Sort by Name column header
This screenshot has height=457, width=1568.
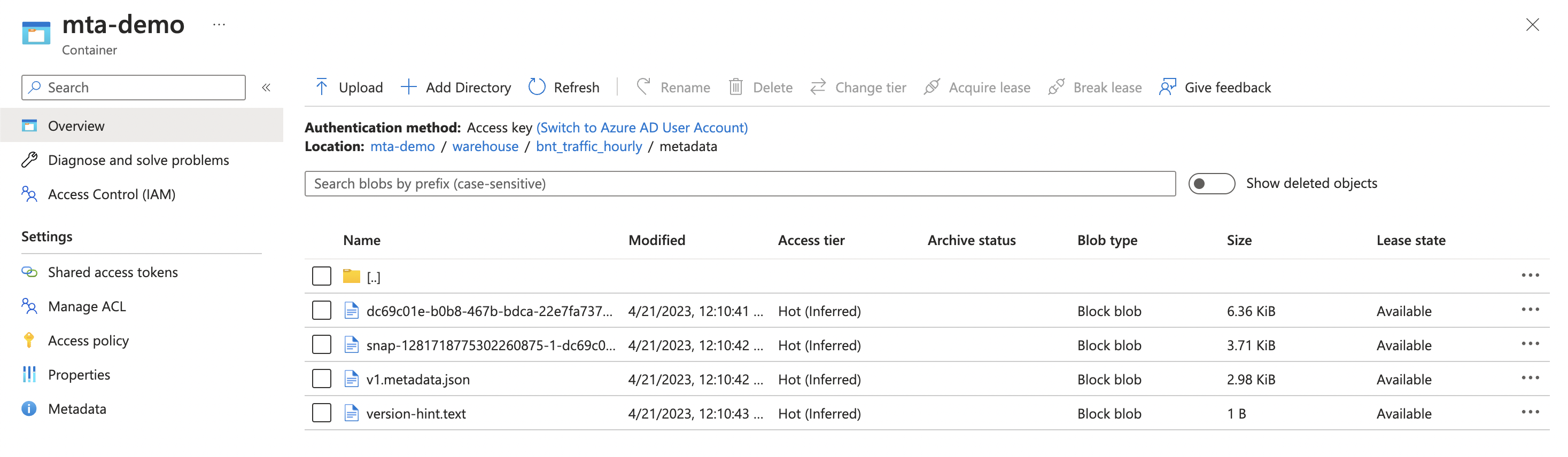pyautogui.click(x=362, y=240)
